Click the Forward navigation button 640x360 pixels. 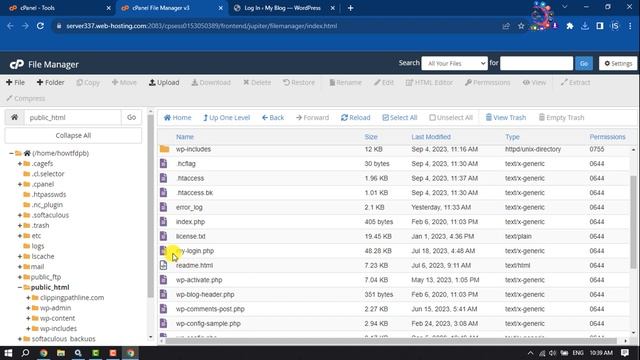pos(312,118)
